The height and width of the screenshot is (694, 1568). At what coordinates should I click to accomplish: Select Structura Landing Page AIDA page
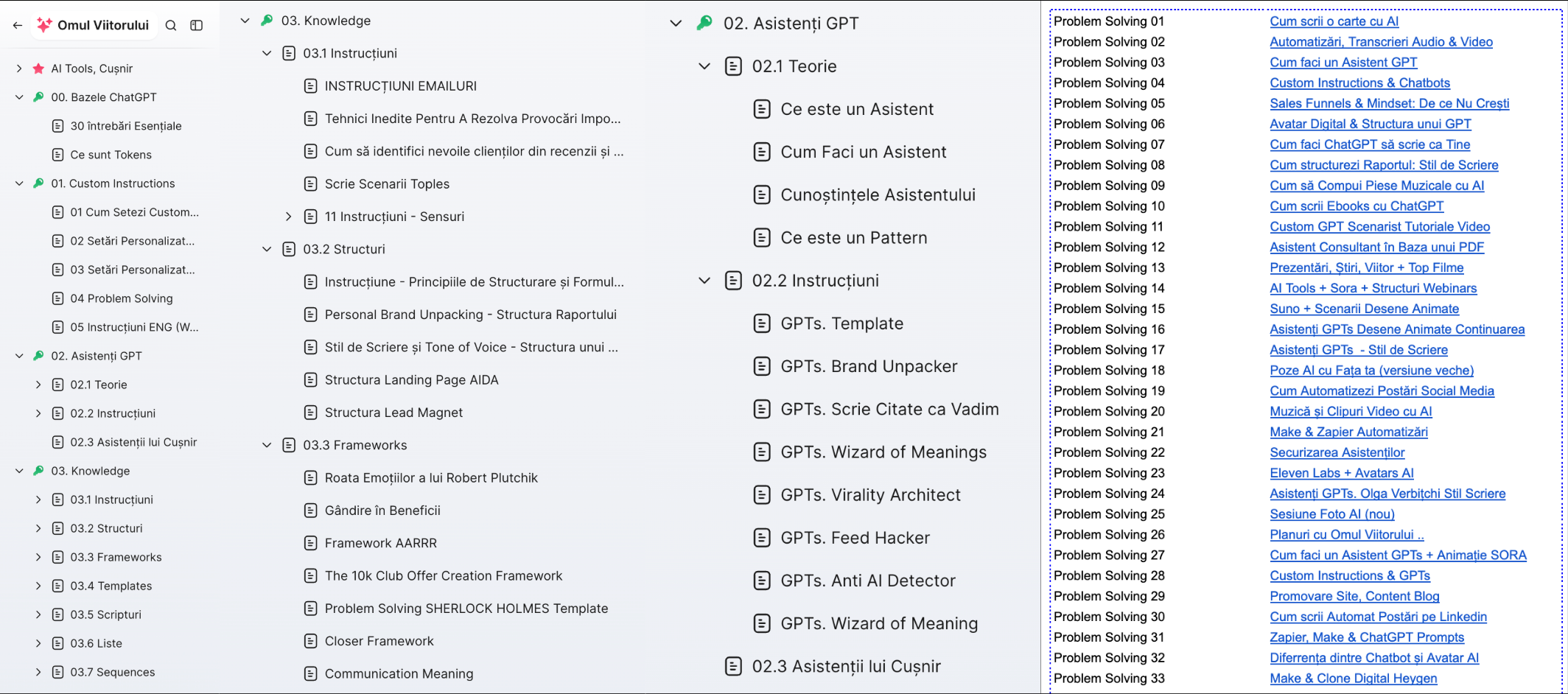point(411,380)
